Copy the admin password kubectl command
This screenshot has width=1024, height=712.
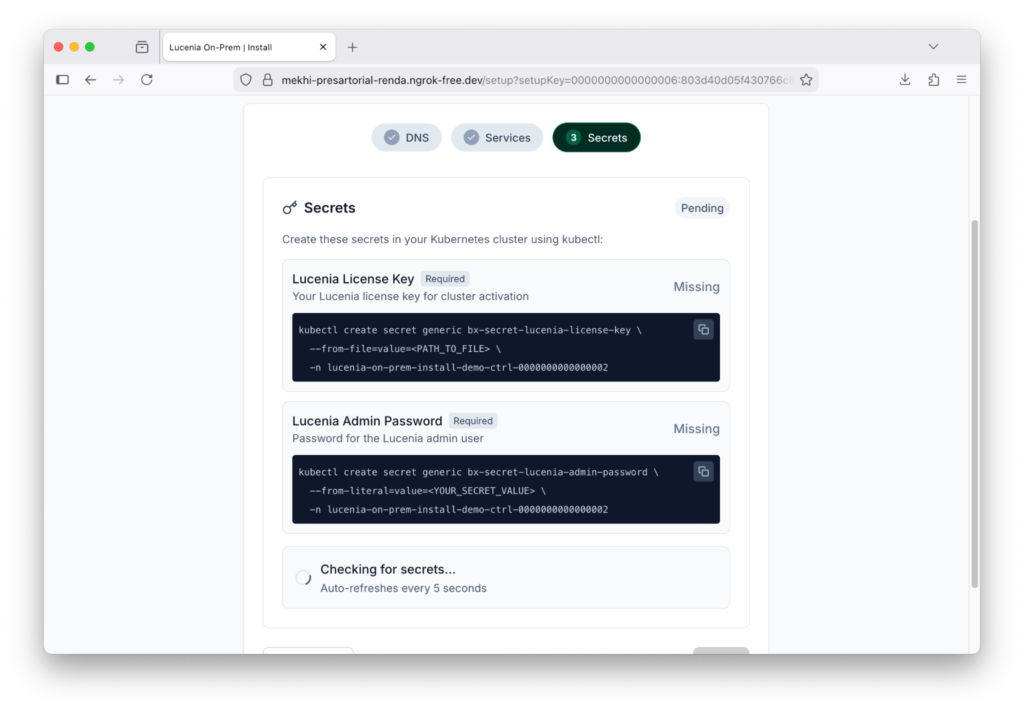click(703, 471)
